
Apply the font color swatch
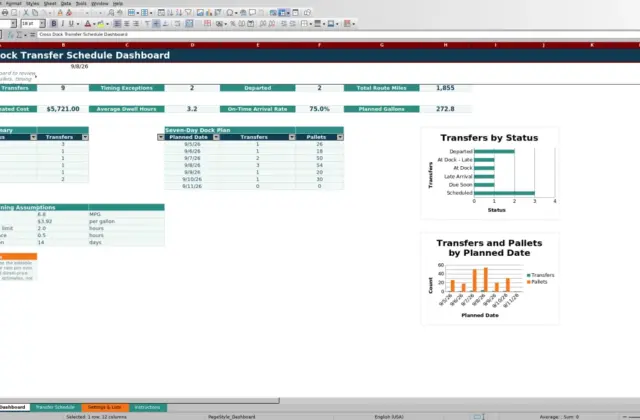(x=87, y=24)
